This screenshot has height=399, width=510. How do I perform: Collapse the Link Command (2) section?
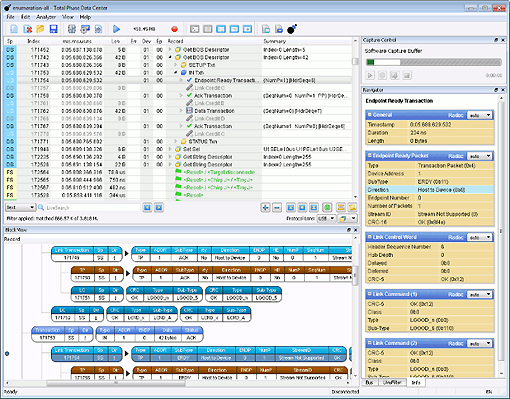370,343
